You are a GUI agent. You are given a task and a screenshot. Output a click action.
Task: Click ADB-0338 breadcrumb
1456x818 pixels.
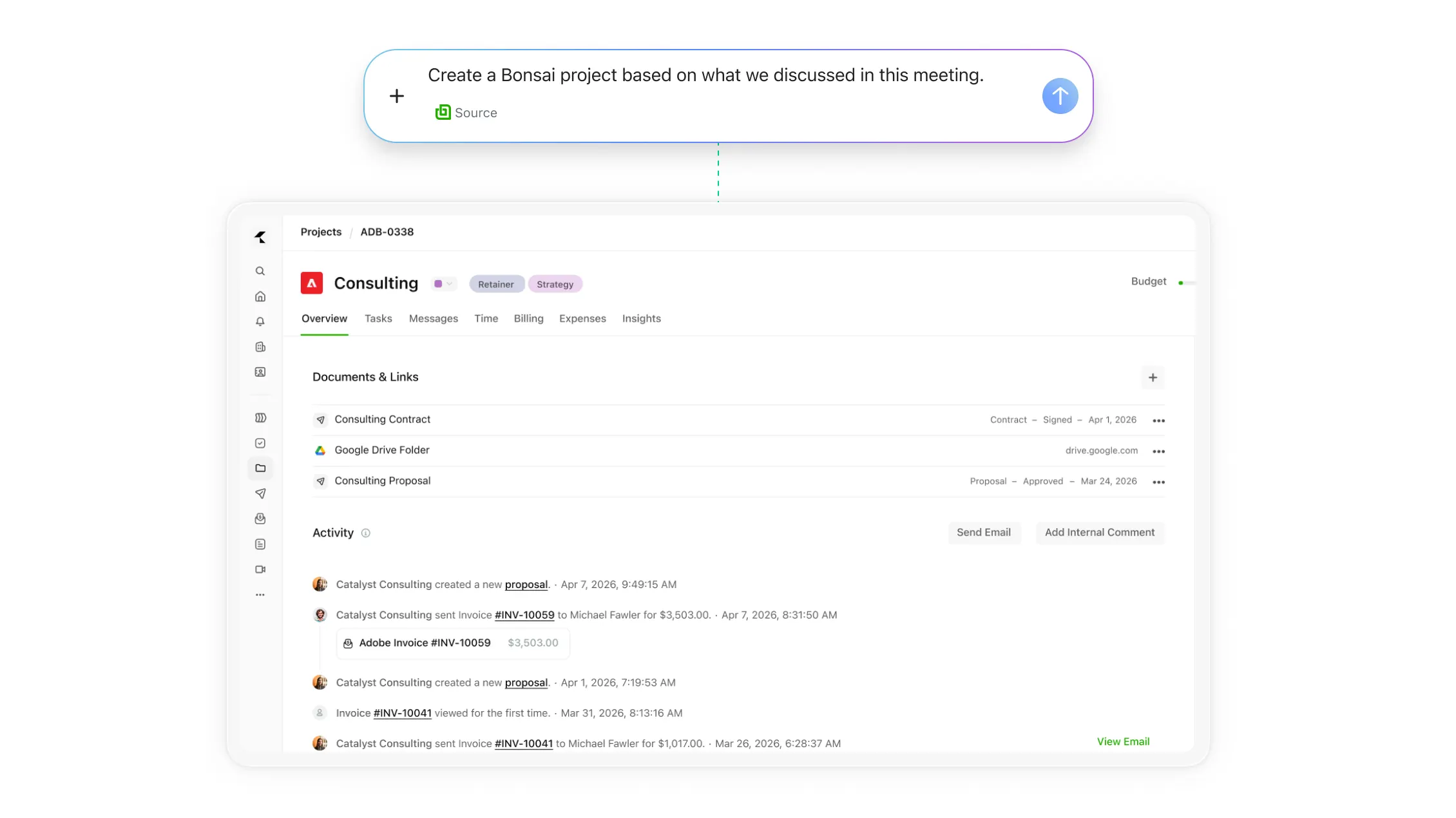click(387, 232)
